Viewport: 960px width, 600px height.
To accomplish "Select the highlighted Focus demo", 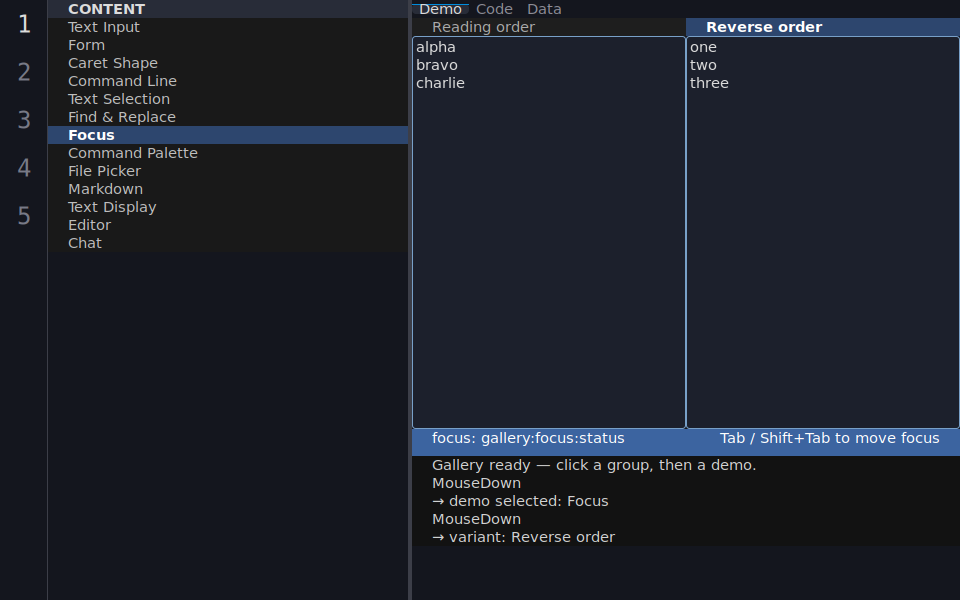I will pos(228,135).
